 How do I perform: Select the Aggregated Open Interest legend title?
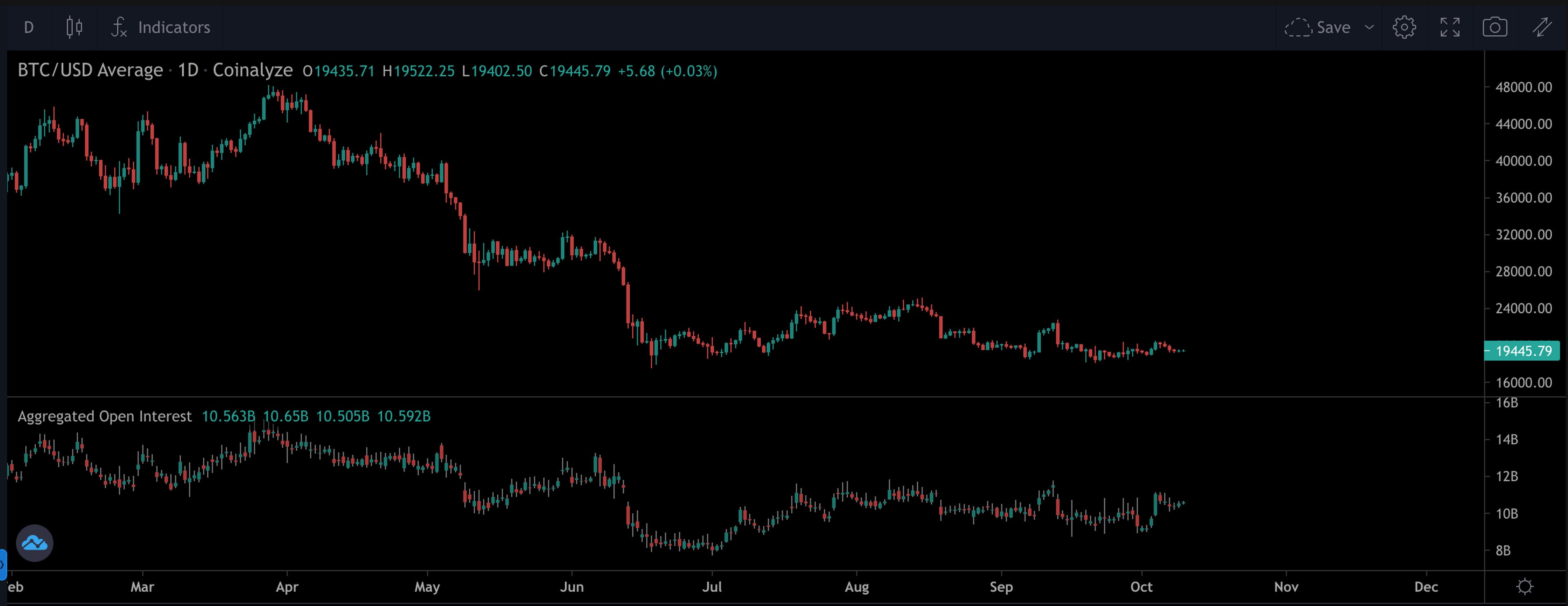[105, 416]
